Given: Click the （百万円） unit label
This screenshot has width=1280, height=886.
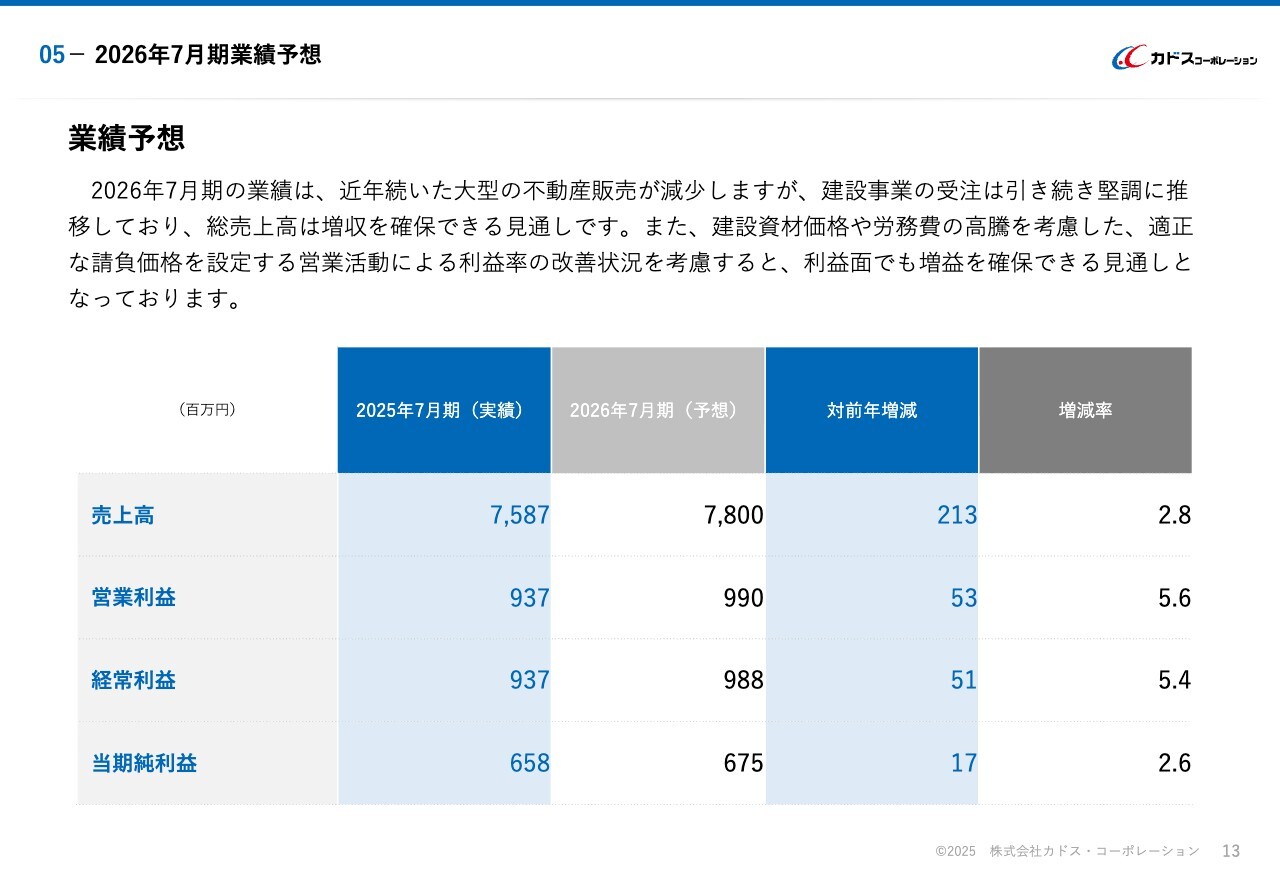Looking at the screenshot, I should click(207, 409).
